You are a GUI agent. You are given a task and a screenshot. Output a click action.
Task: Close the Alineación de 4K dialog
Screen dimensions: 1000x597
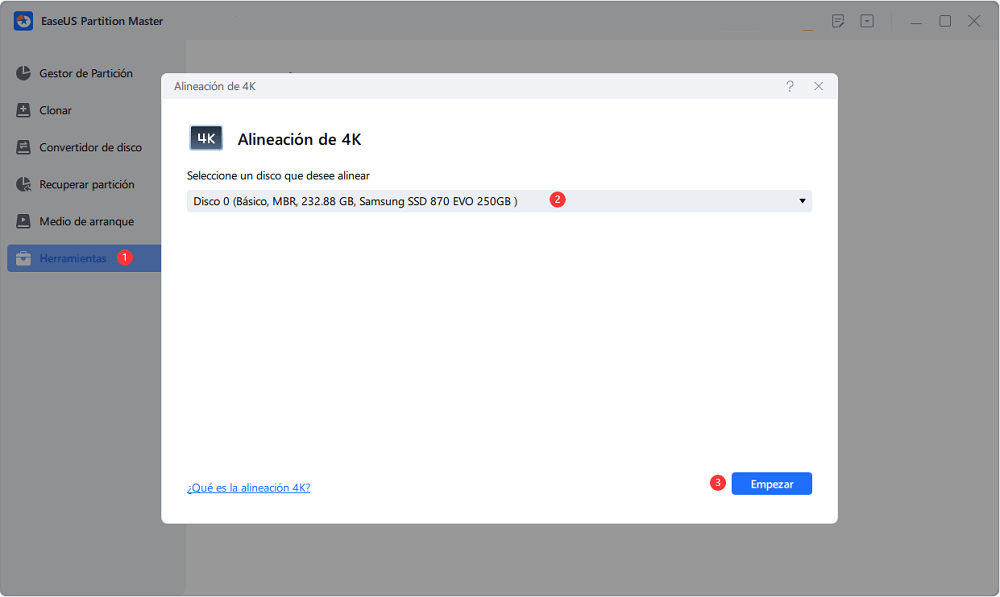(x=818, y=86)
